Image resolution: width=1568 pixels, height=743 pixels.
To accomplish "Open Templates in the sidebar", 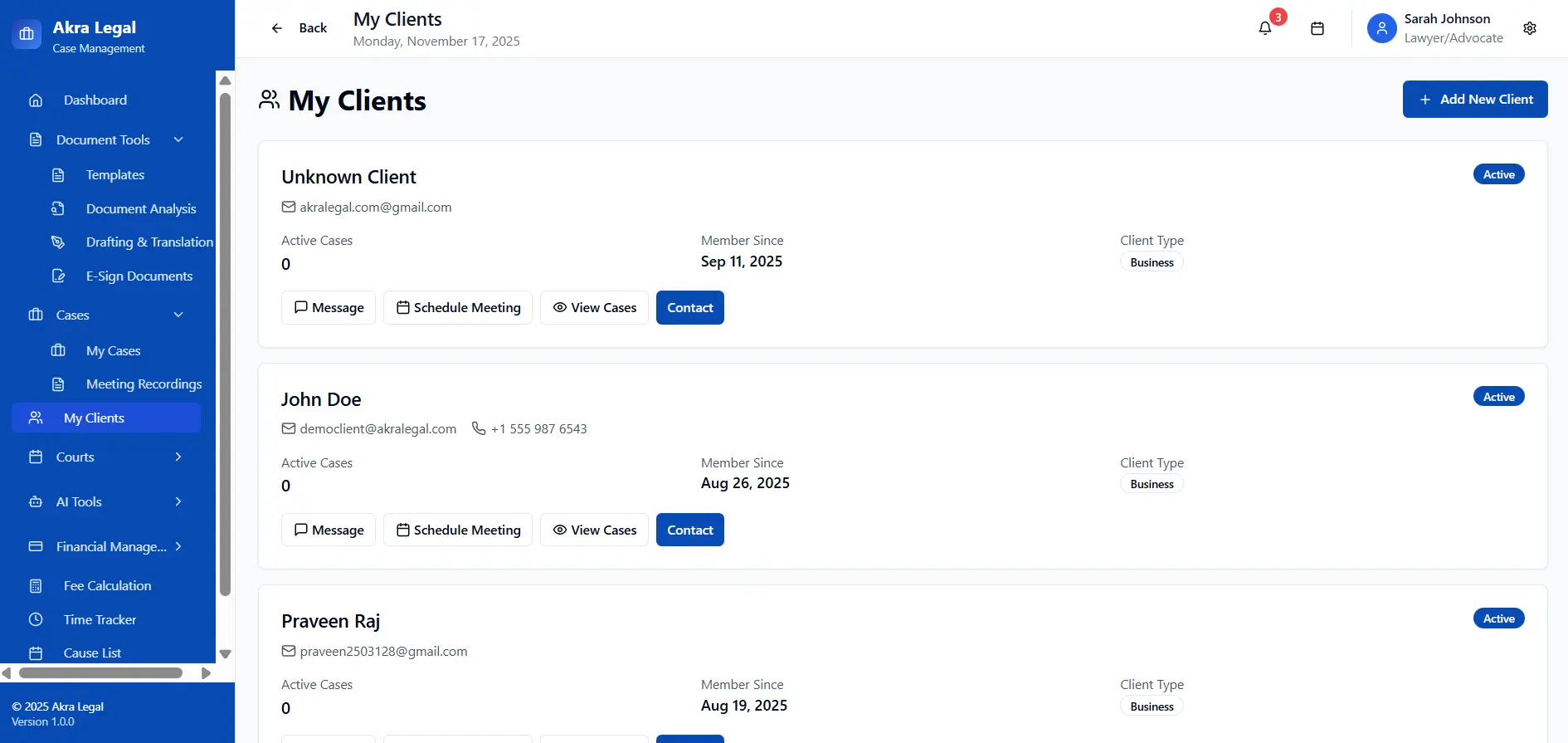I will pos(114,175).
